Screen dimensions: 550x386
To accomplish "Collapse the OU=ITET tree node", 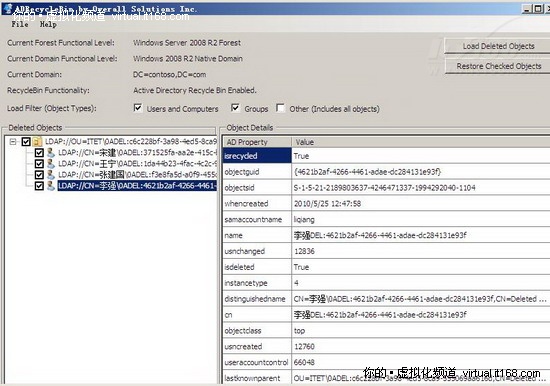I will point(13,142).
